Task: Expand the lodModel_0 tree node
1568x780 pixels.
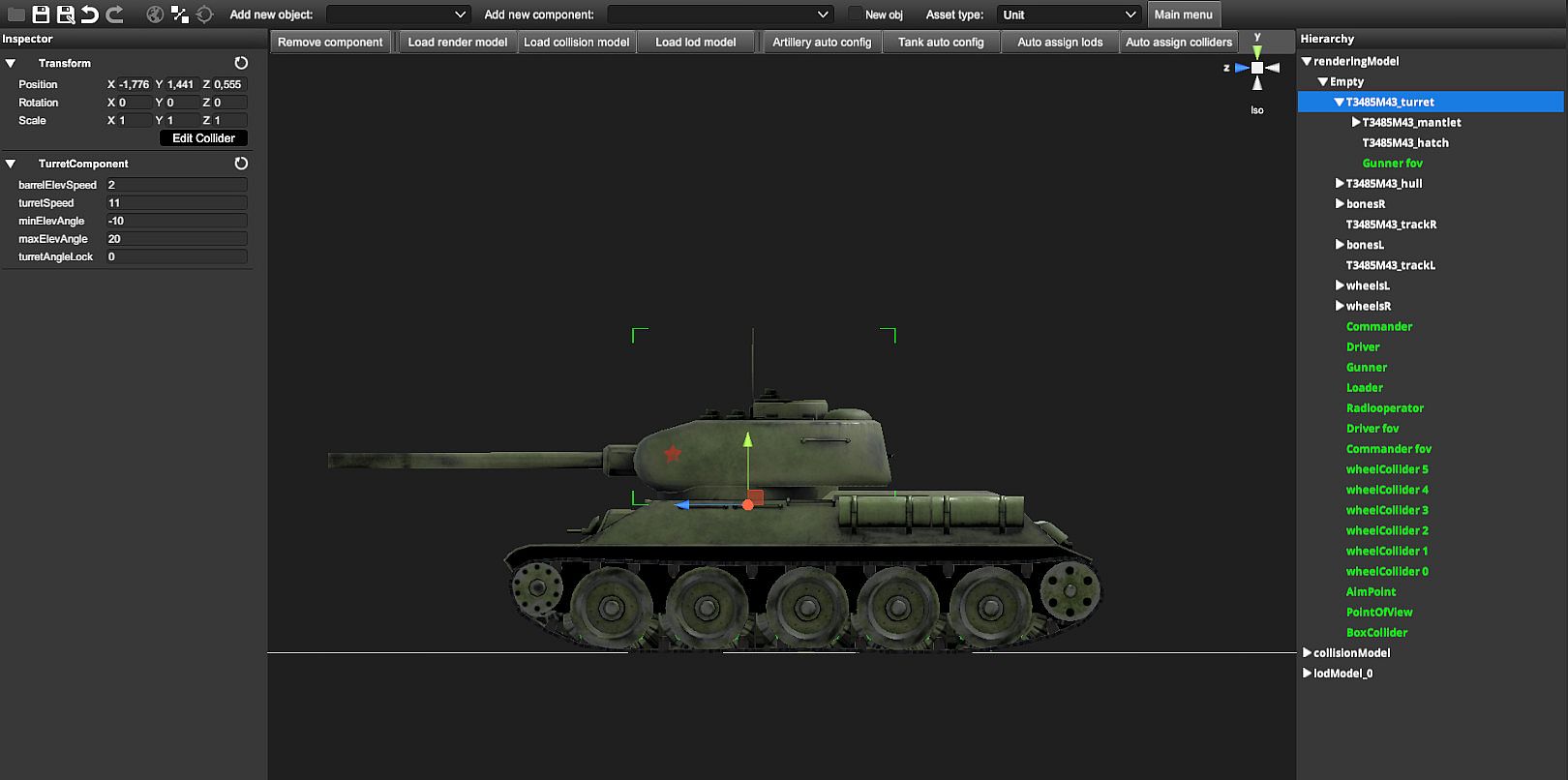Action: 1307,673
